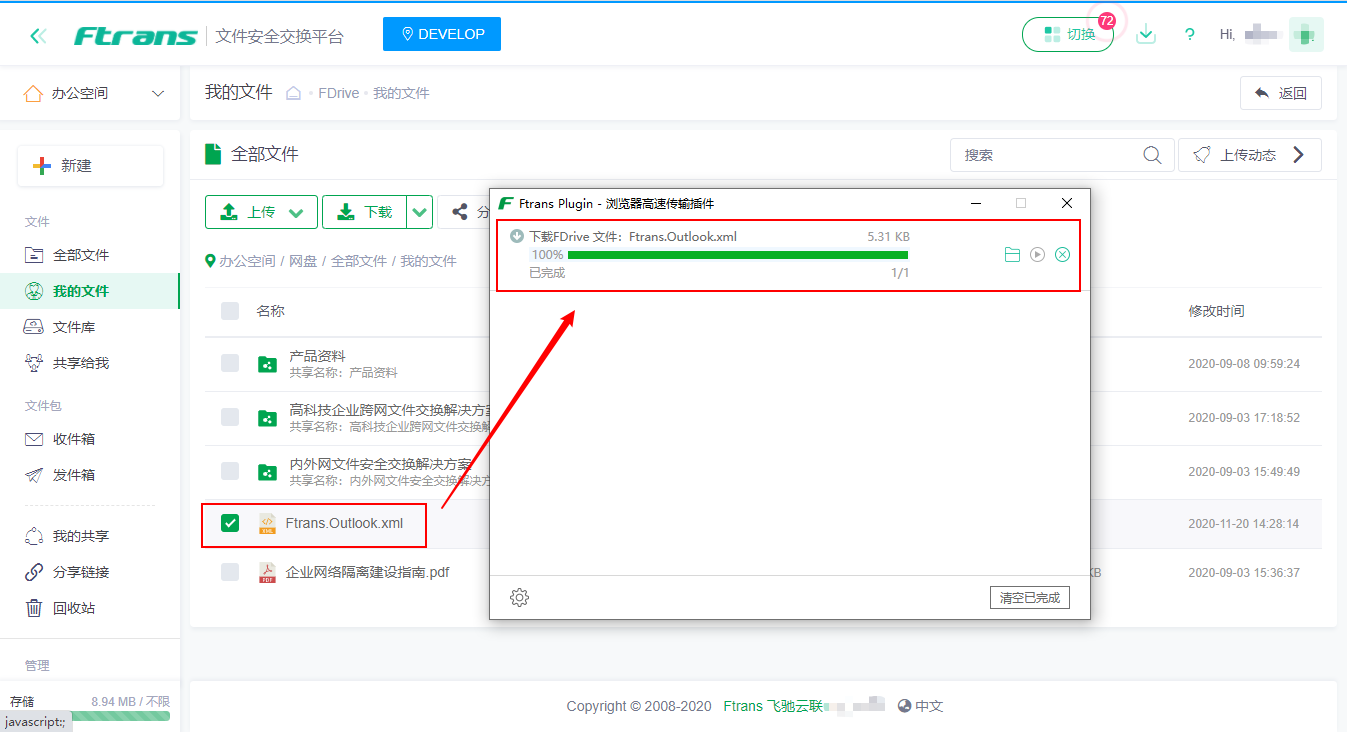The width and height of the screenshot is (1347, 732).
Task: Toggle the select-all checkbox beside 名称
Action: (230, 311)
